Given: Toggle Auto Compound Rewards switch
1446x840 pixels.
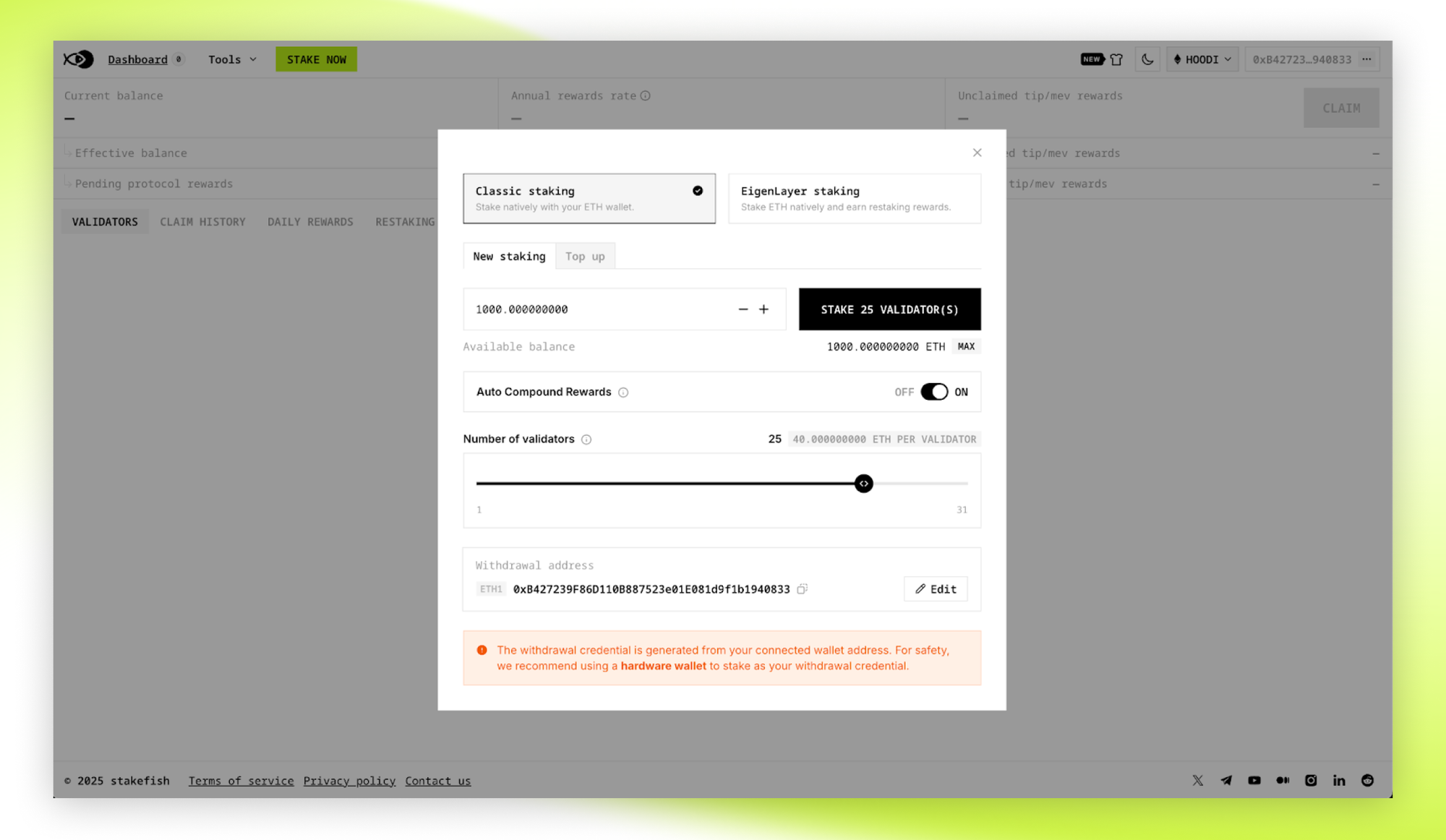Looking at the screenshot, I should tap(934, 392).
